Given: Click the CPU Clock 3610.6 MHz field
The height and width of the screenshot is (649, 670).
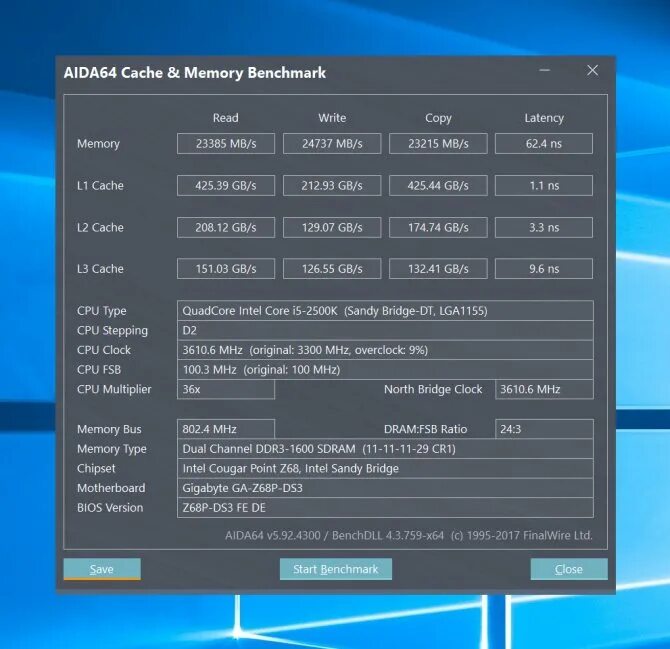Looking at the screenshot, I should pos(385,350).
